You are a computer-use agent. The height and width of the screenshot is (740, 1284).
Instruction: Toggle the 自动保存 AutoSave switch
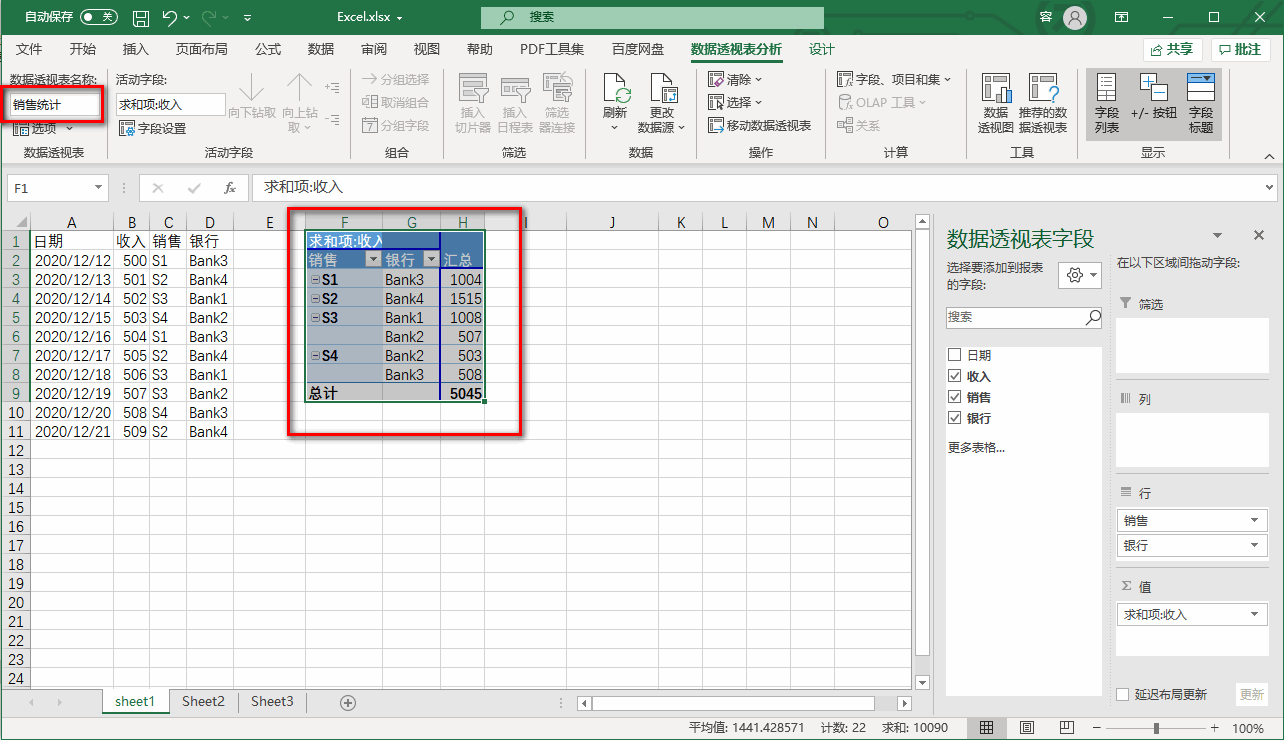[x=98, y=17]
